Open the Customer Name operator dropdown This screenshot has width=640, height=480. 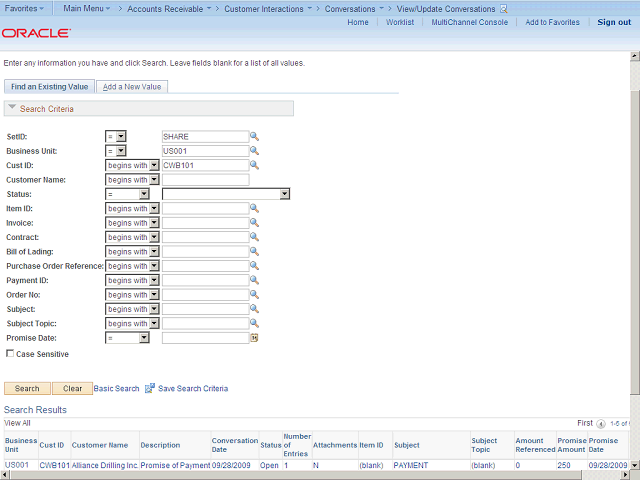[132, 180]
